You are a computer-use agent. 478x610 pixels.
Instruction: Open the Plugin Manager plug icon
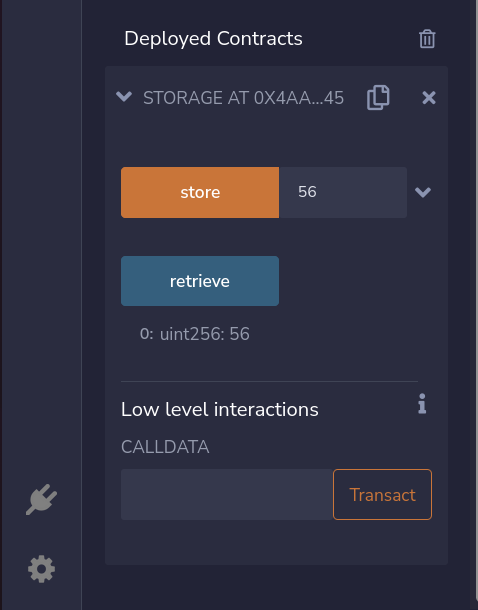42,500
